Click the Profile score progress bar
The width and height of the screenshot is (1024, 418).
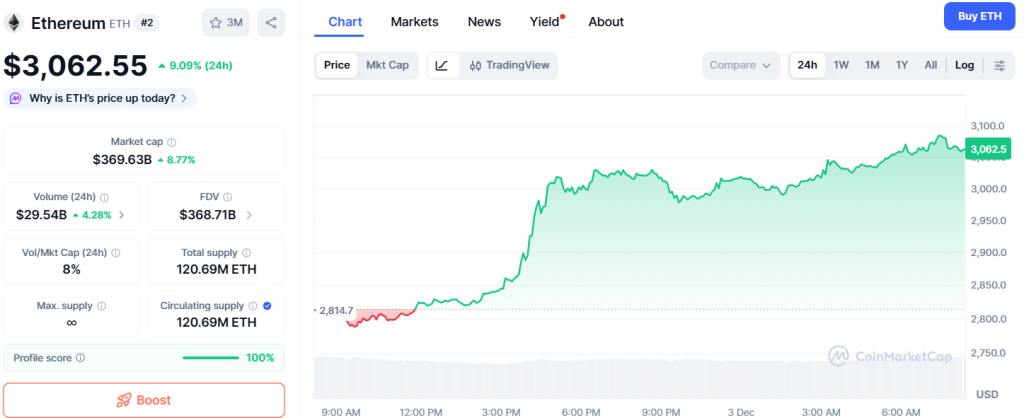[x=210, y=357]
